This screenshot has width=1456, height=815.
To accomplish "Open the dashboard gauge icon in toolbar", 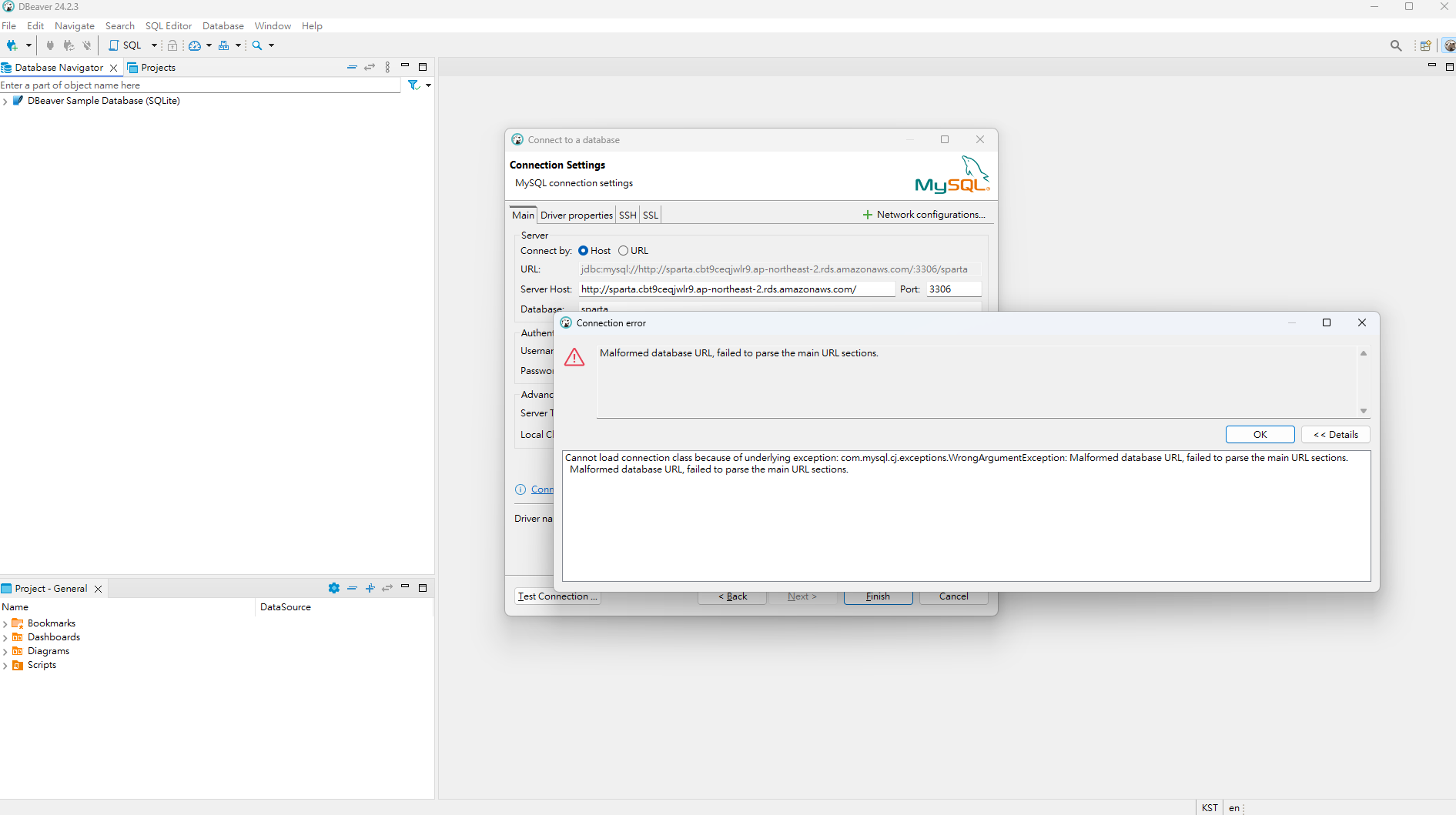I will click(195, 45).
